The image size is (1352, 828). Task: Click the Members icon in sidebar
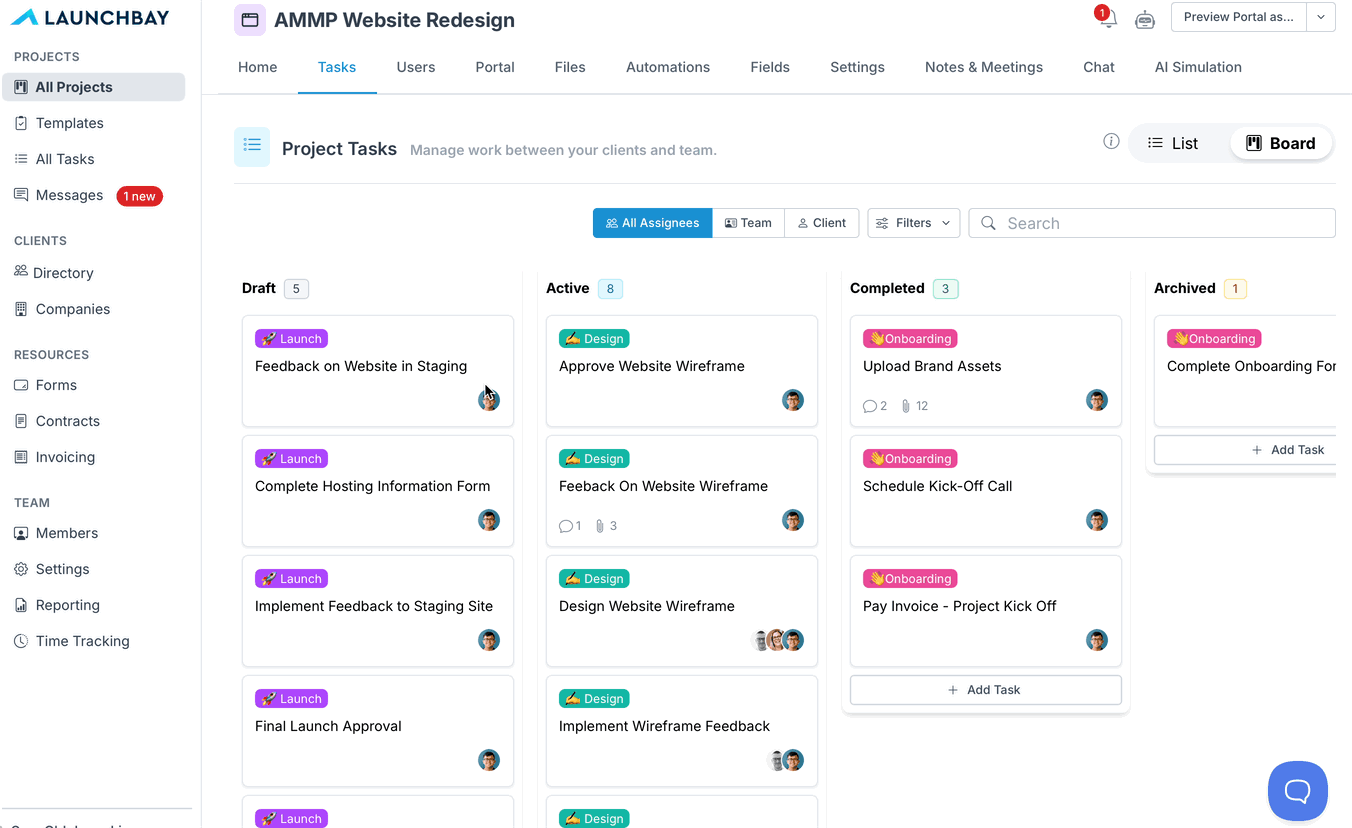pos(21,533)
